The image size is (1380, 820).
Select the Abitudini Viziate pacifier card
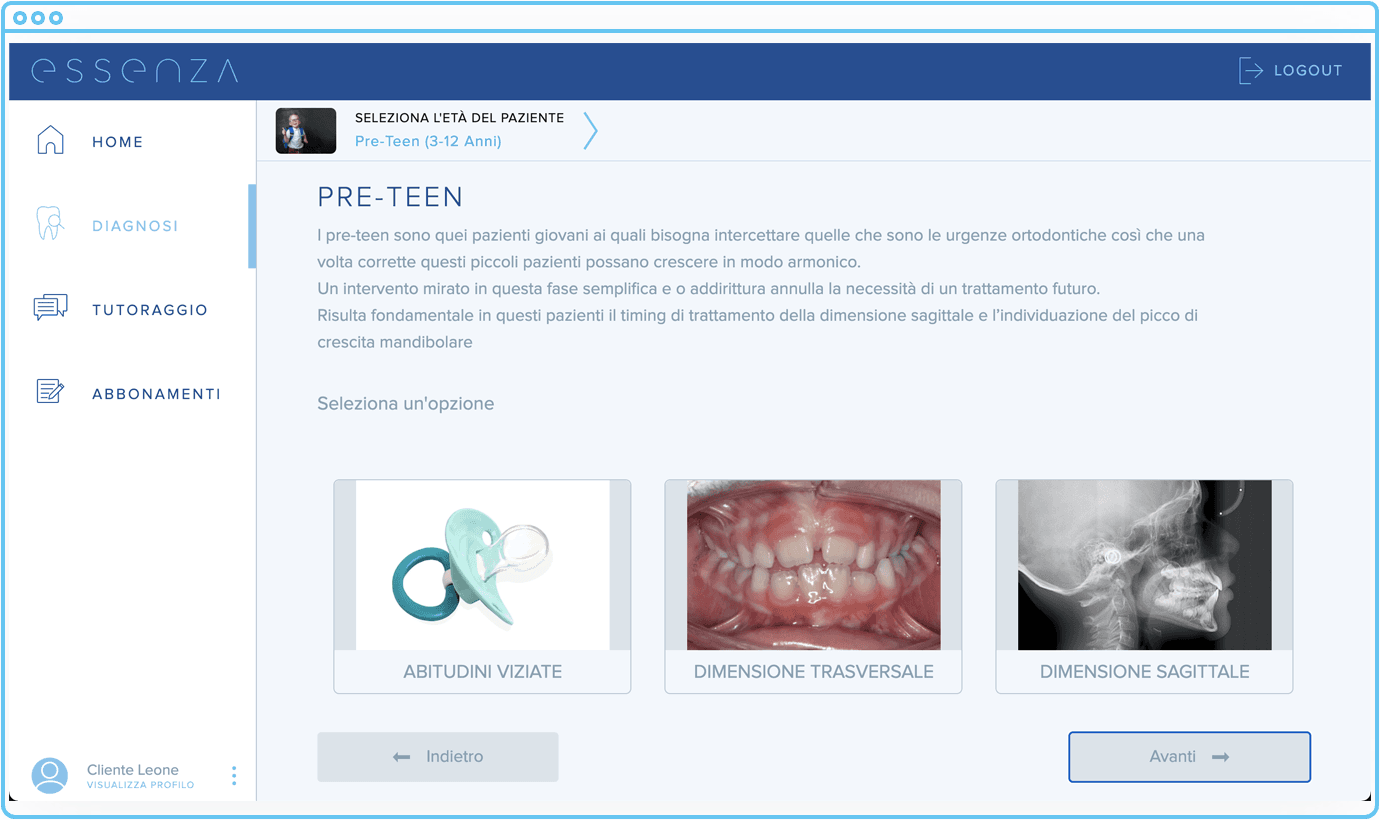[482, 587]
